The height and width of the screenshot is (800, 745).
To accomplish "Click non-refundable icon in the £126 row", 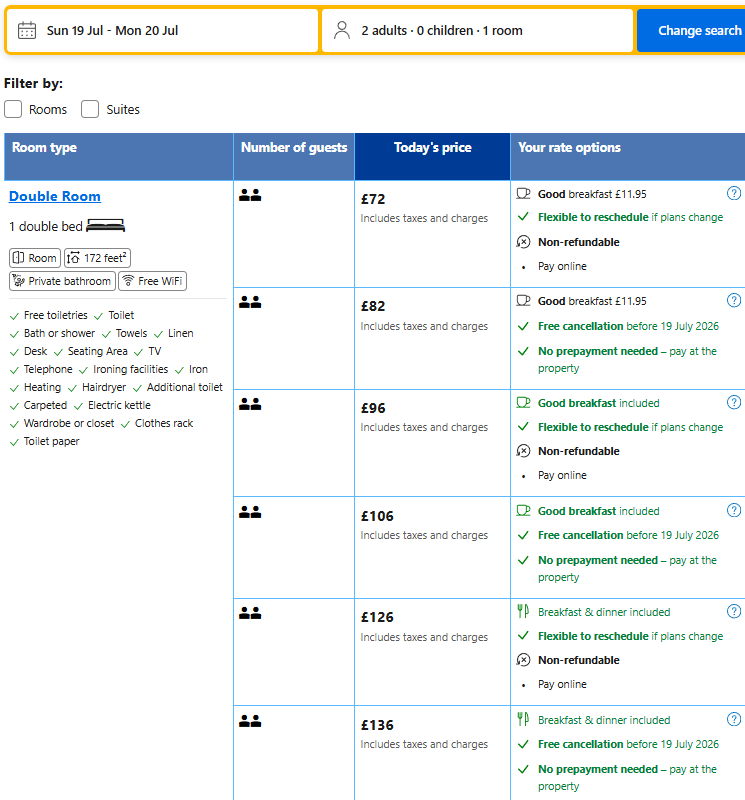I will tap(524, 660).
